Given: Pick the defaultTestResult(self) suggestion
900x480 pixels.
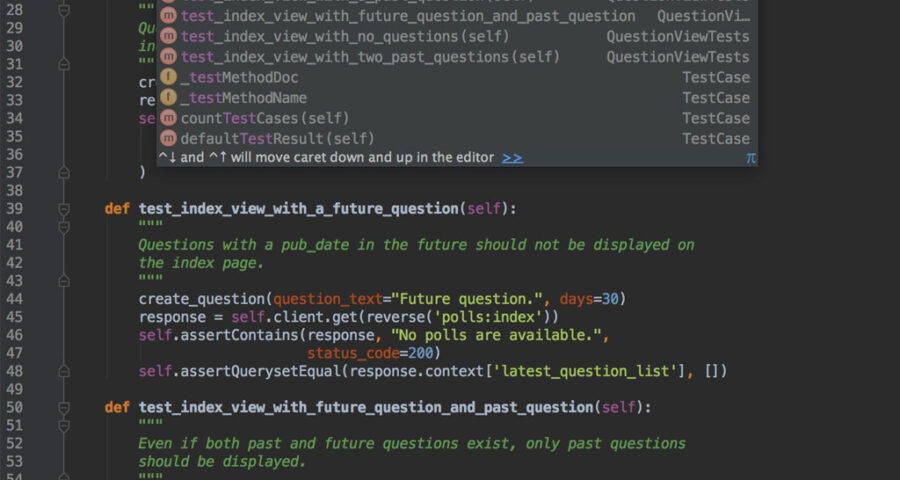Looking at the screenshot, I should click(x=457, y=138).
